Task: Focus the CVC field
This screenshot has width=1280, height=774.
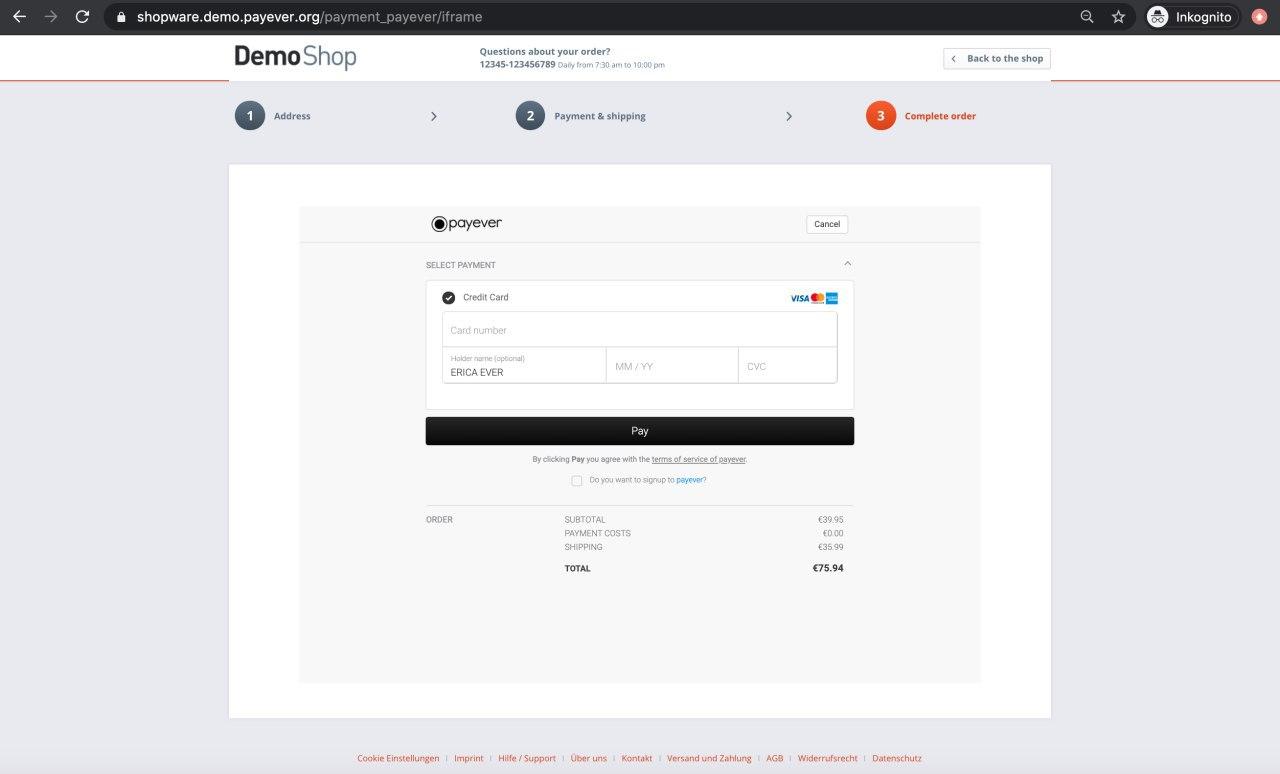Action: (x=788, y=365)
